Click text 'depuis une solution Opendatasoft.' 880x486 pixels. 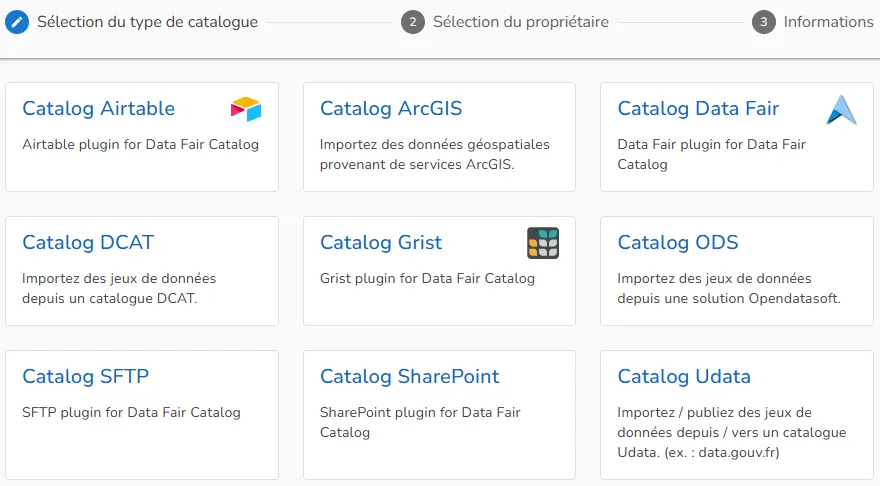pyautogui.click(x=729, y=298)
